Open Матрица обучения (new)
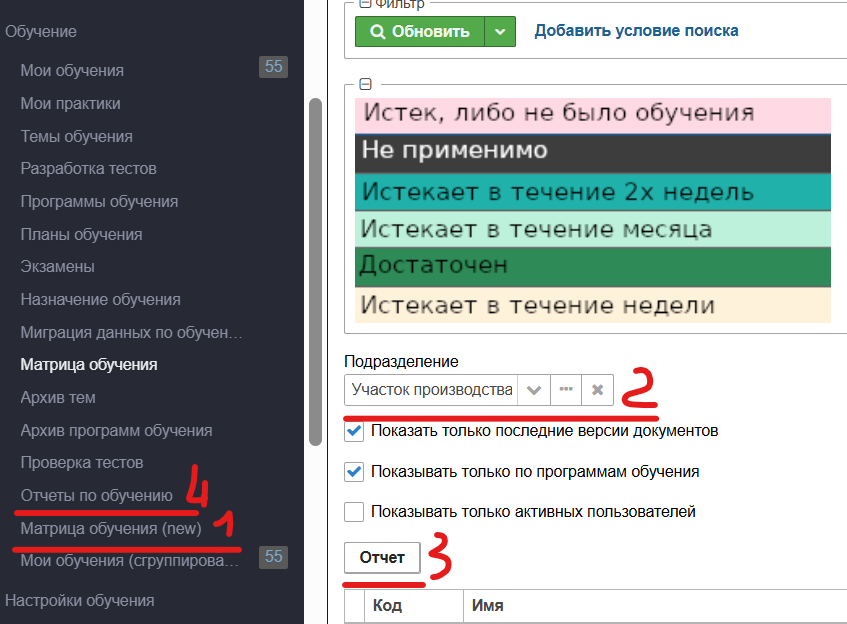 tap(111, 528)
